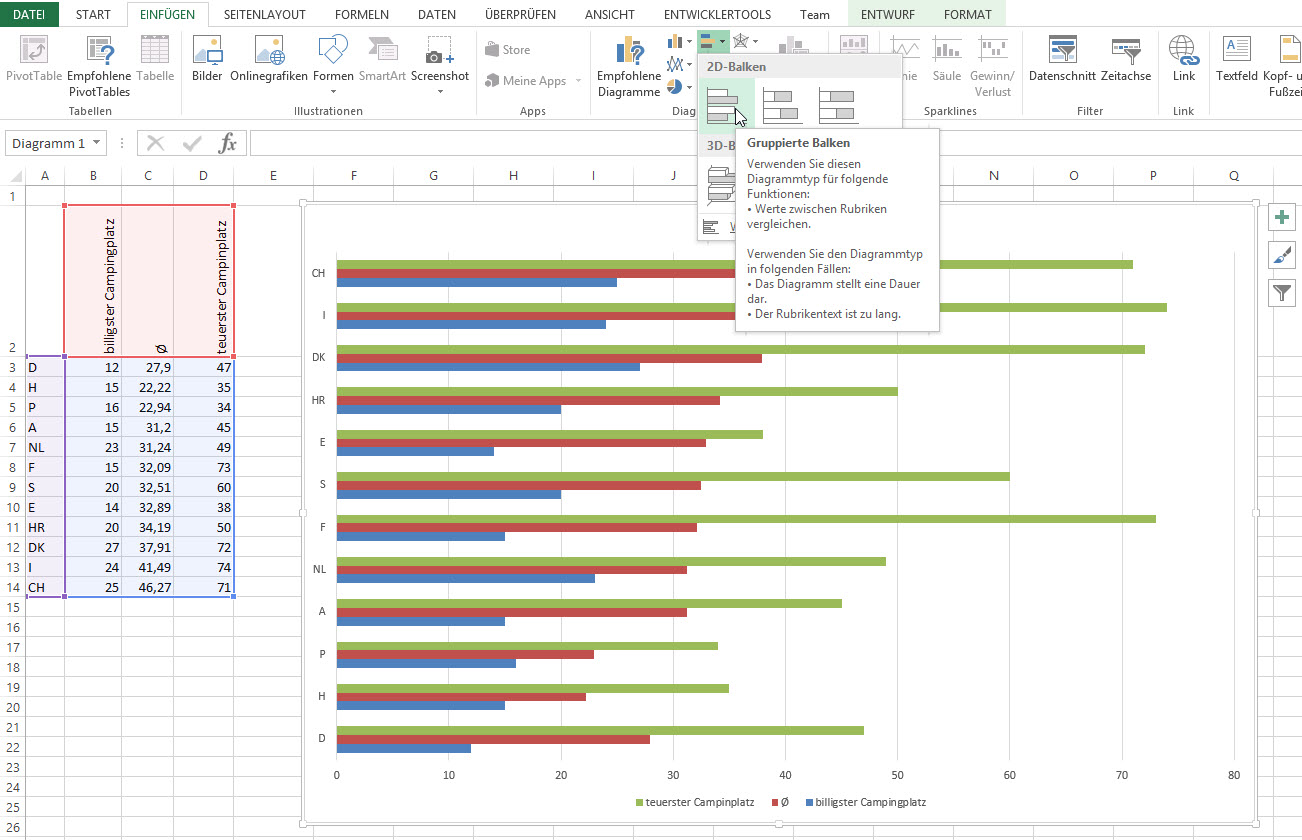Screen dimensions: 1302x840
Task: Click the fx insert function button
Action: (x=228, y=143)
